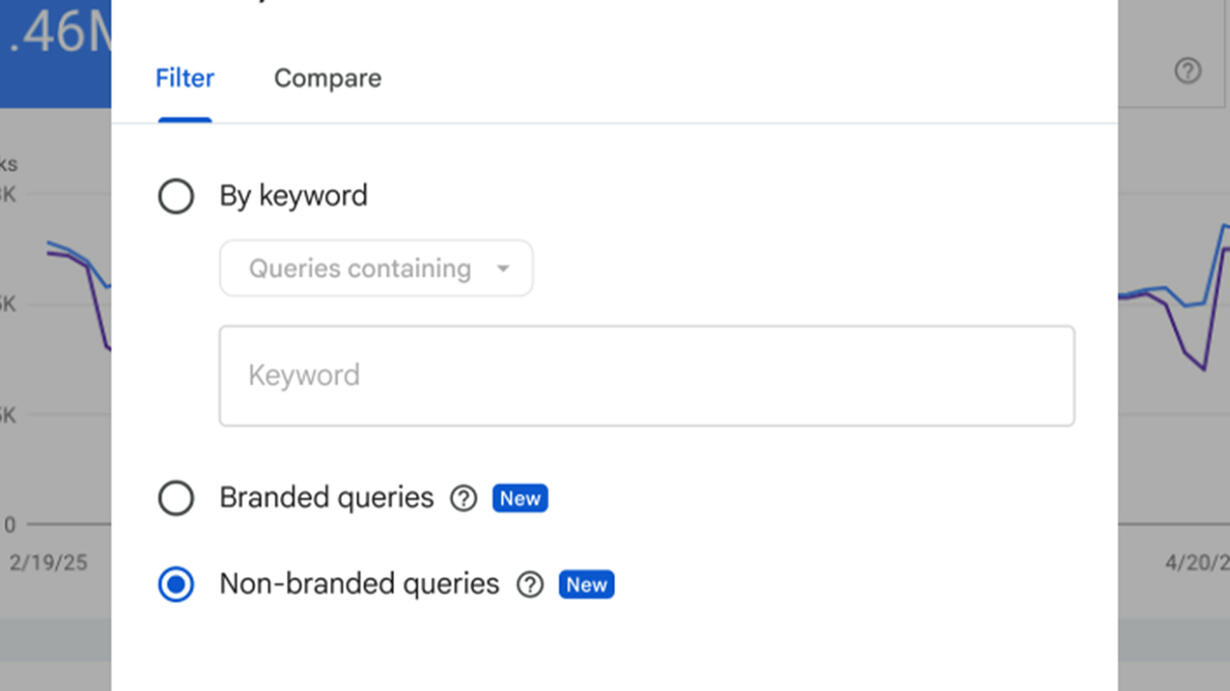Click the By keyword label text

(293, 196)
